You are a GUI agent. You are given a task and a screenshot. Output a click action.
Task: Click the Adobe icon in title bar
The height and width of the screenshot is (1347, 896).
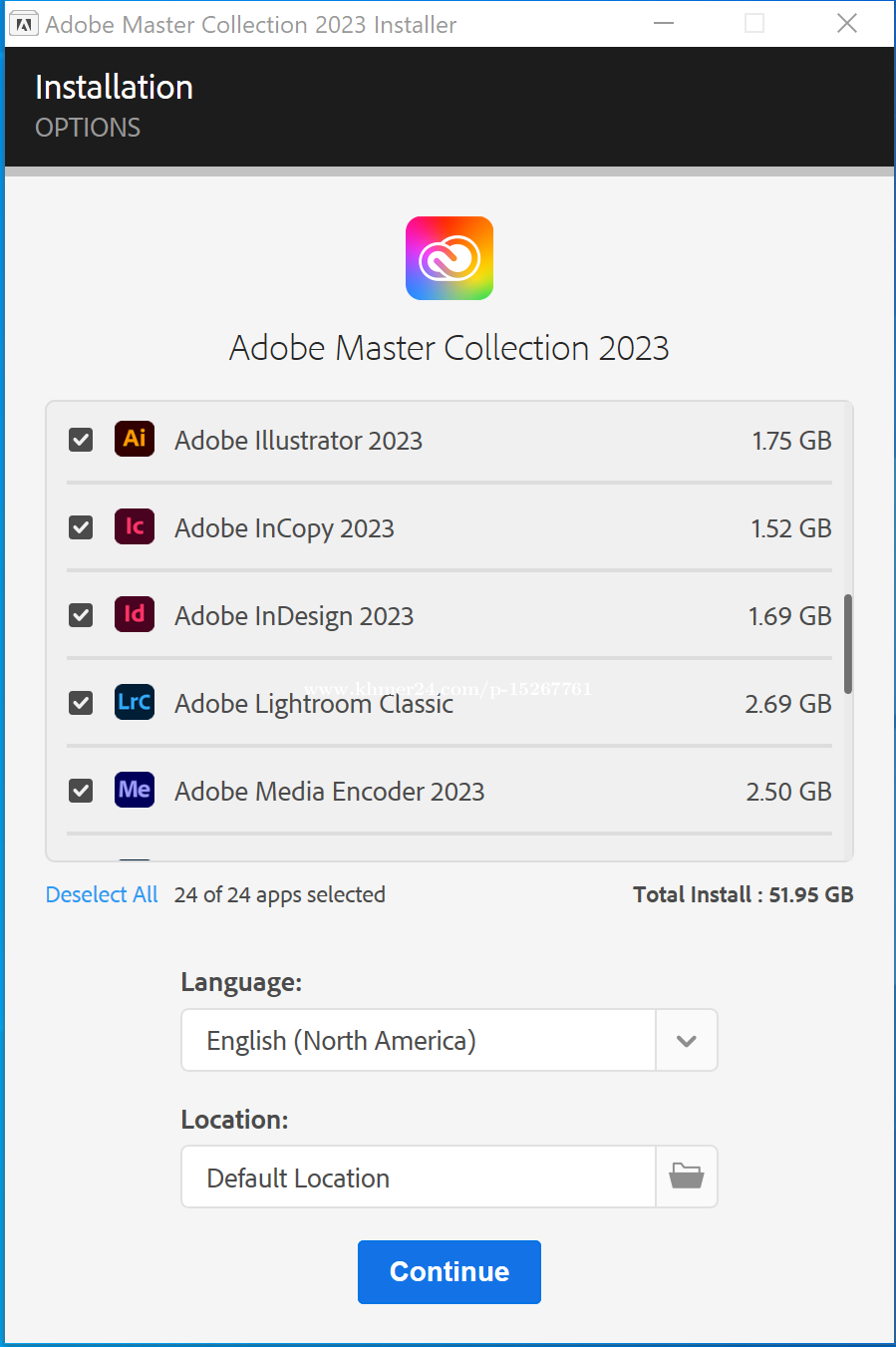[24, 24]
